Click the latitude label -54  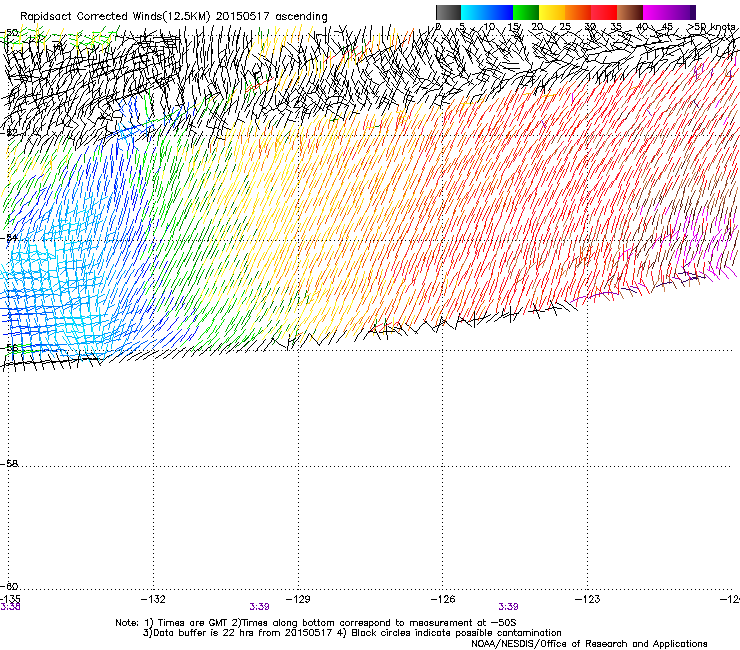coord(9,237)
